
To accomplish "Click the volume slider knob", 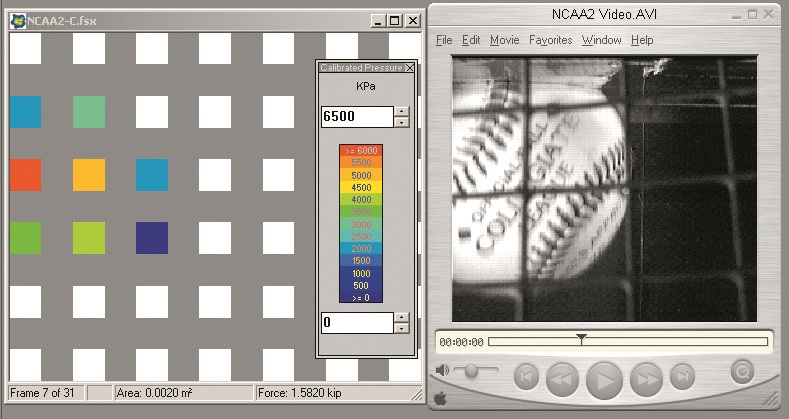I will pos(470,371).
